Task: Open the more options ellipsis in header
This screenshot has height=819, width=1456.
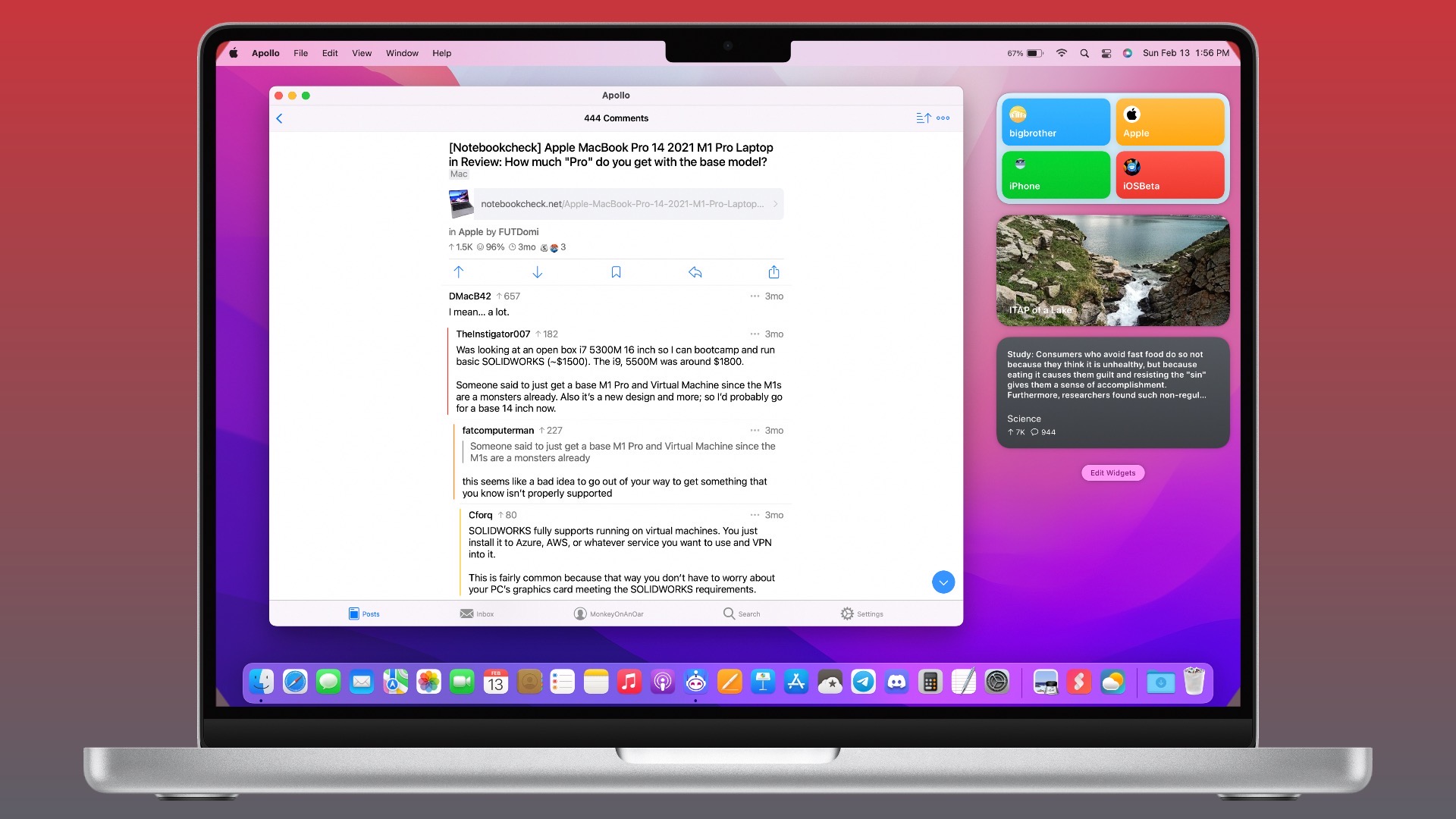Action: point(943,118)
